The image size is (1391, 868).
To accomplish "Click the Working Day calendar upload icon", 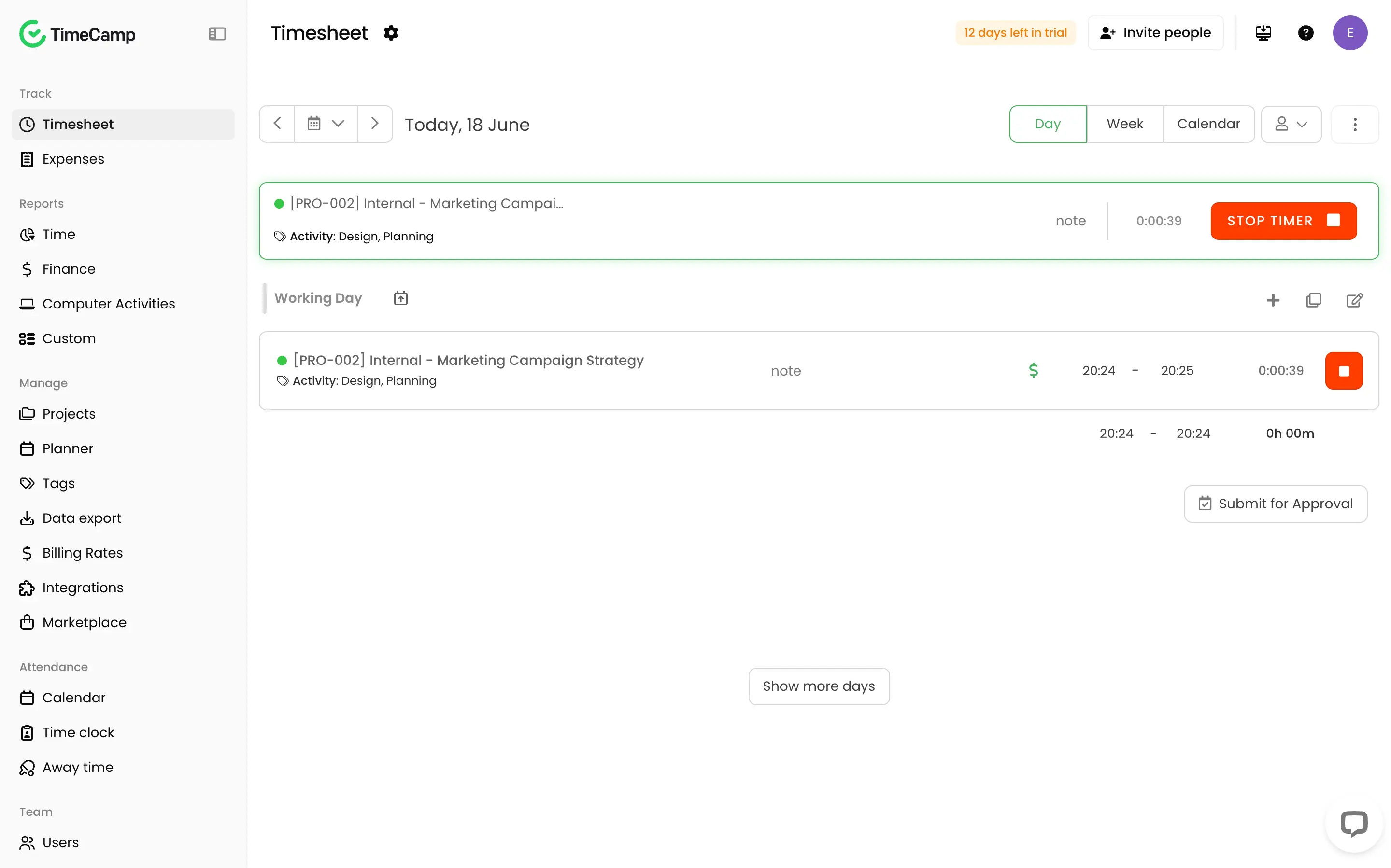I will [400, 298].
